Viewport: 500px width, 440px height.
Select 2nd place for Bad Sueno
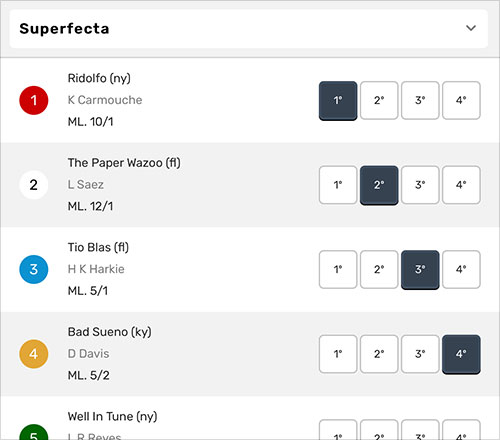[x=379, y=354]
